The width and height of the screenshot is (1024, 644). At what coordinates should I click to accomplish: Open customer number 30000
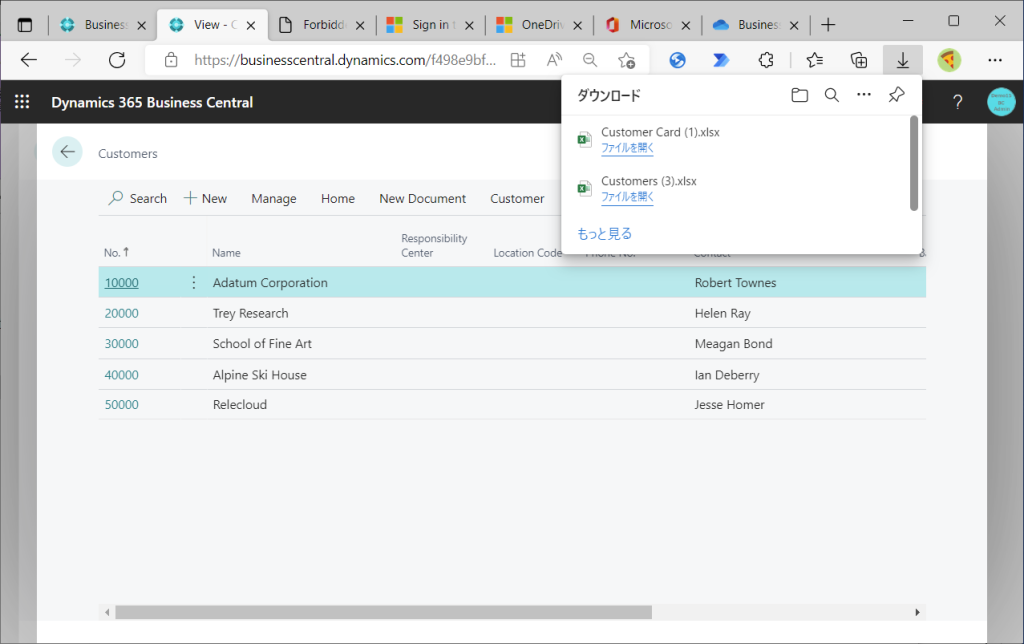[121, 344]
